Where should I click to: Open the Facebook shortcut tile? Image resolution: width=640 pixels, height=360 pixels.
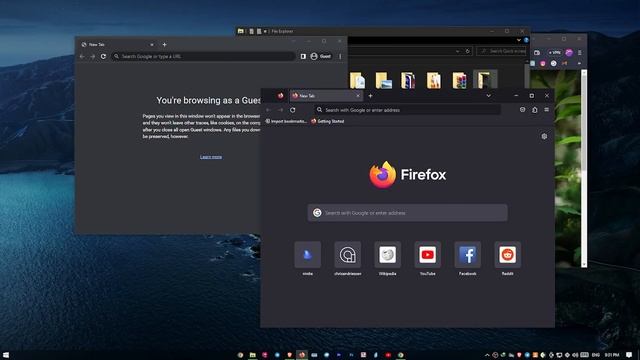[x=467, y=255]
